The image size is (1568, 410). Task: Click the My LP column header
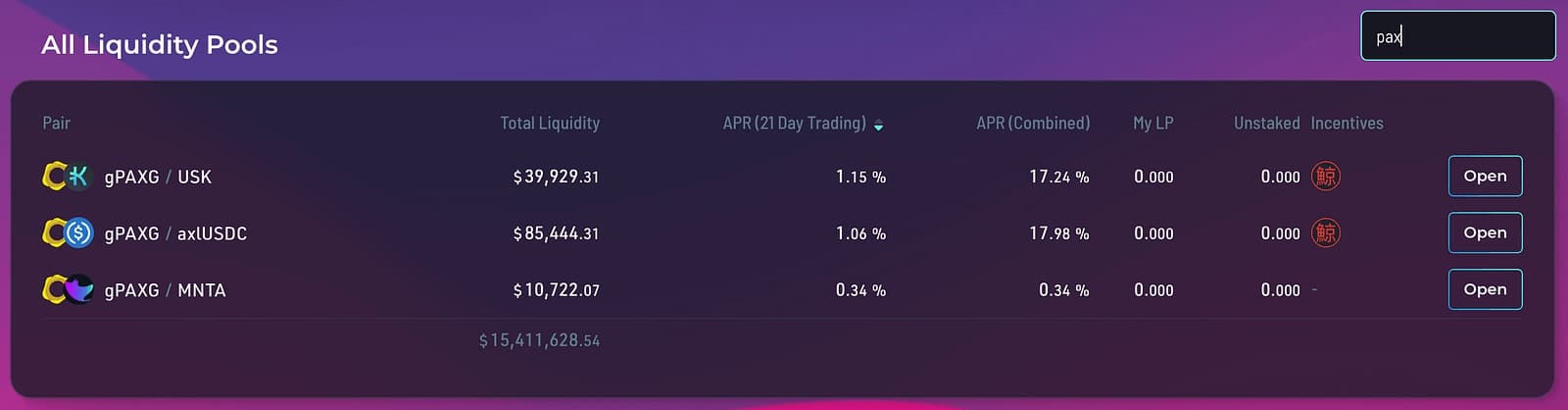click(1152, 123)
